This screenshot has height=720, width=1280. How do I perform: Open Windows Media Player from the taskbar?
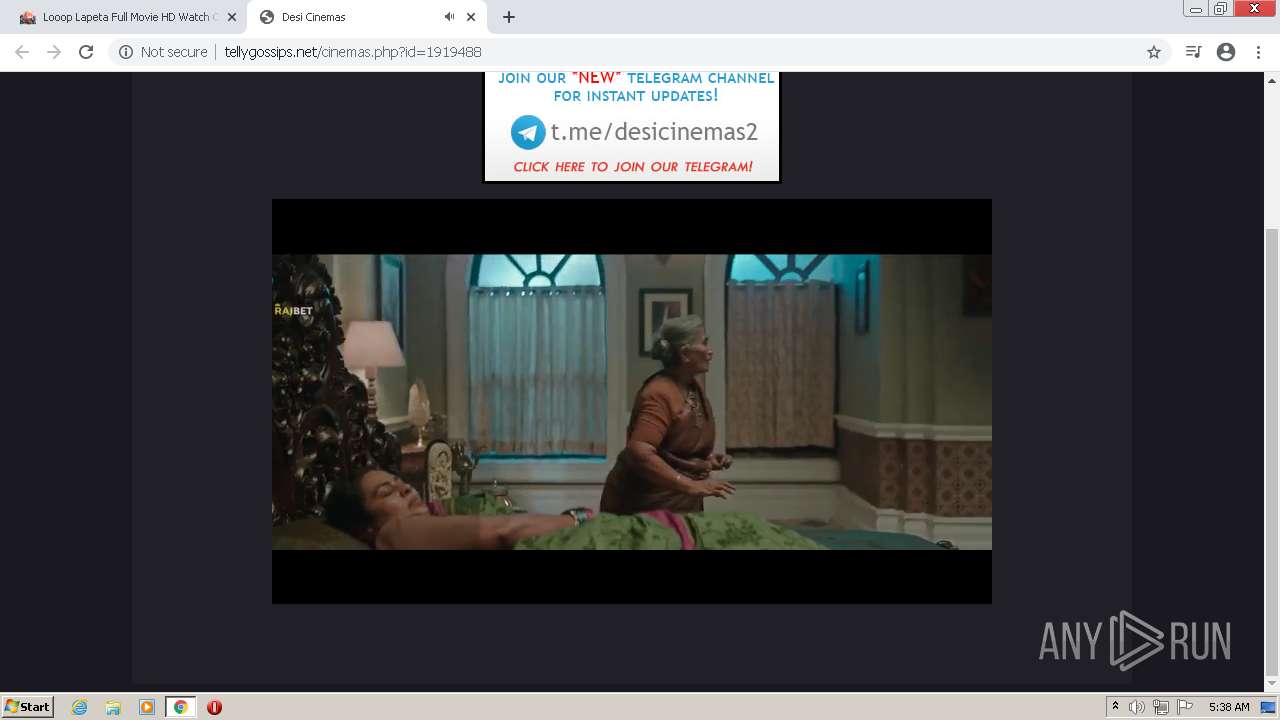click(147, 707)
